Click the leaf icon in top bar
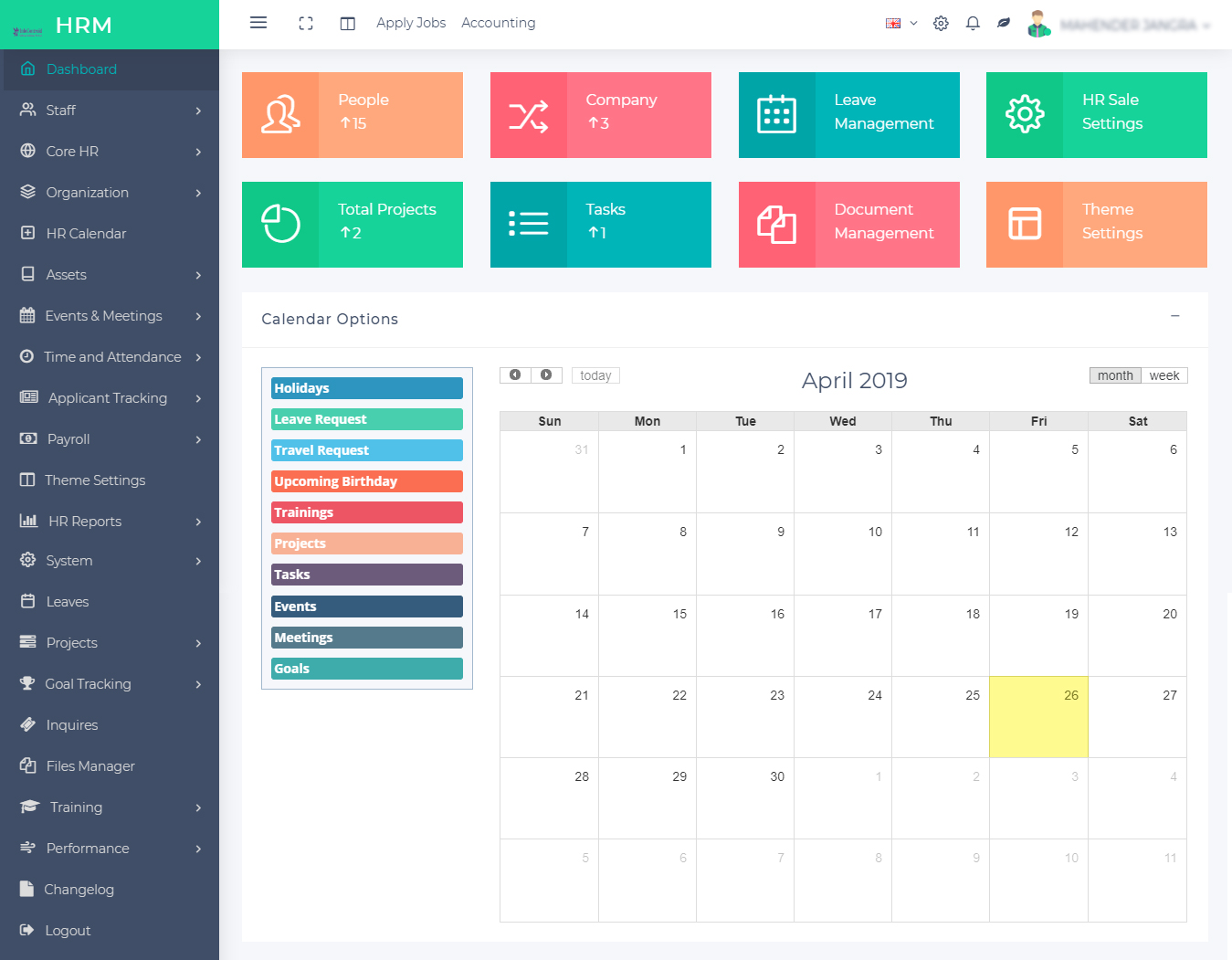The height and width of the screenshot is (960, 1232). pyautogui.click(x=1004, y=24)
